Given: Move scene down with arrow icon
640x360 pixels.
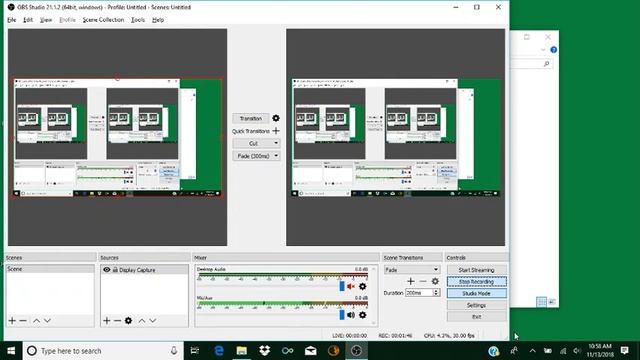Looking at the screenshot, I should click(47, 321).
